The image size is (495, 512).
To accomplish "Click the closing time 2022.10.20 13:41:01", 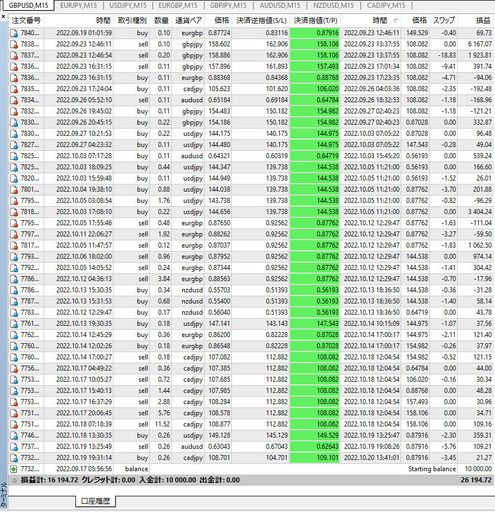I will (x=372, y=458).
